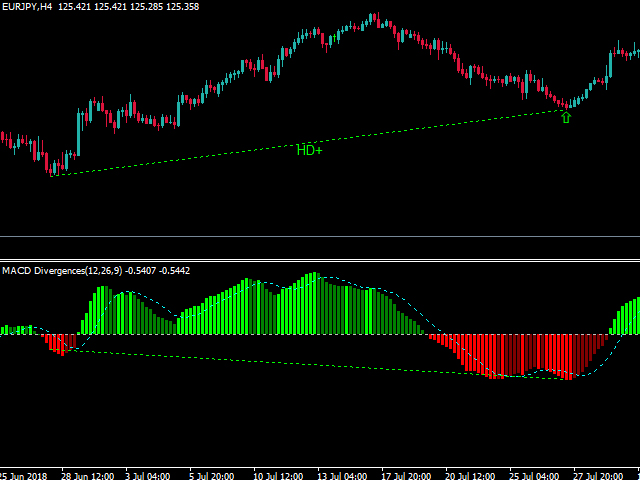This screenshot has width=640, height=480.
Task: Select the HD+ divergence label
Action: coord(309,150)
